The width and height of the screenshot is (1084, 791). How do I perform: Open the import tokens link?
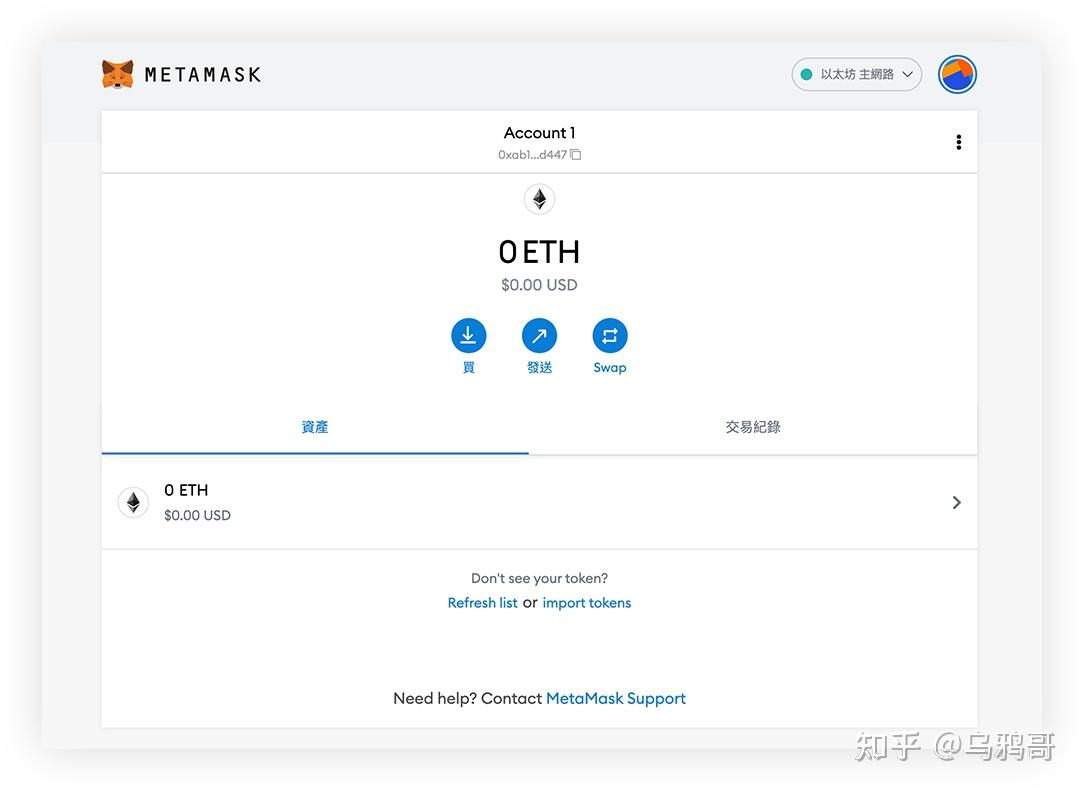point(587,602)
